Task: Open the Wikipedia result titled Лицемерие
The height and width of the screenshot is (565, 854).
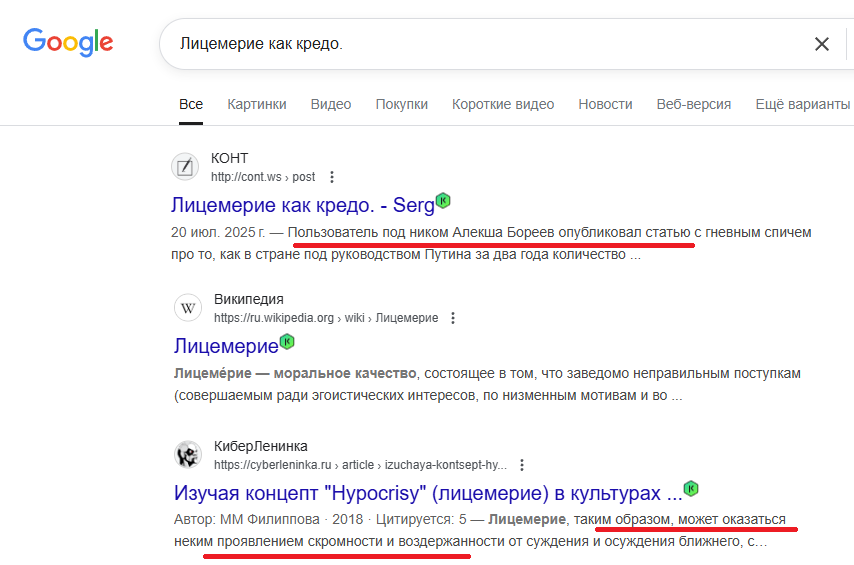Action: click(226, 346)
